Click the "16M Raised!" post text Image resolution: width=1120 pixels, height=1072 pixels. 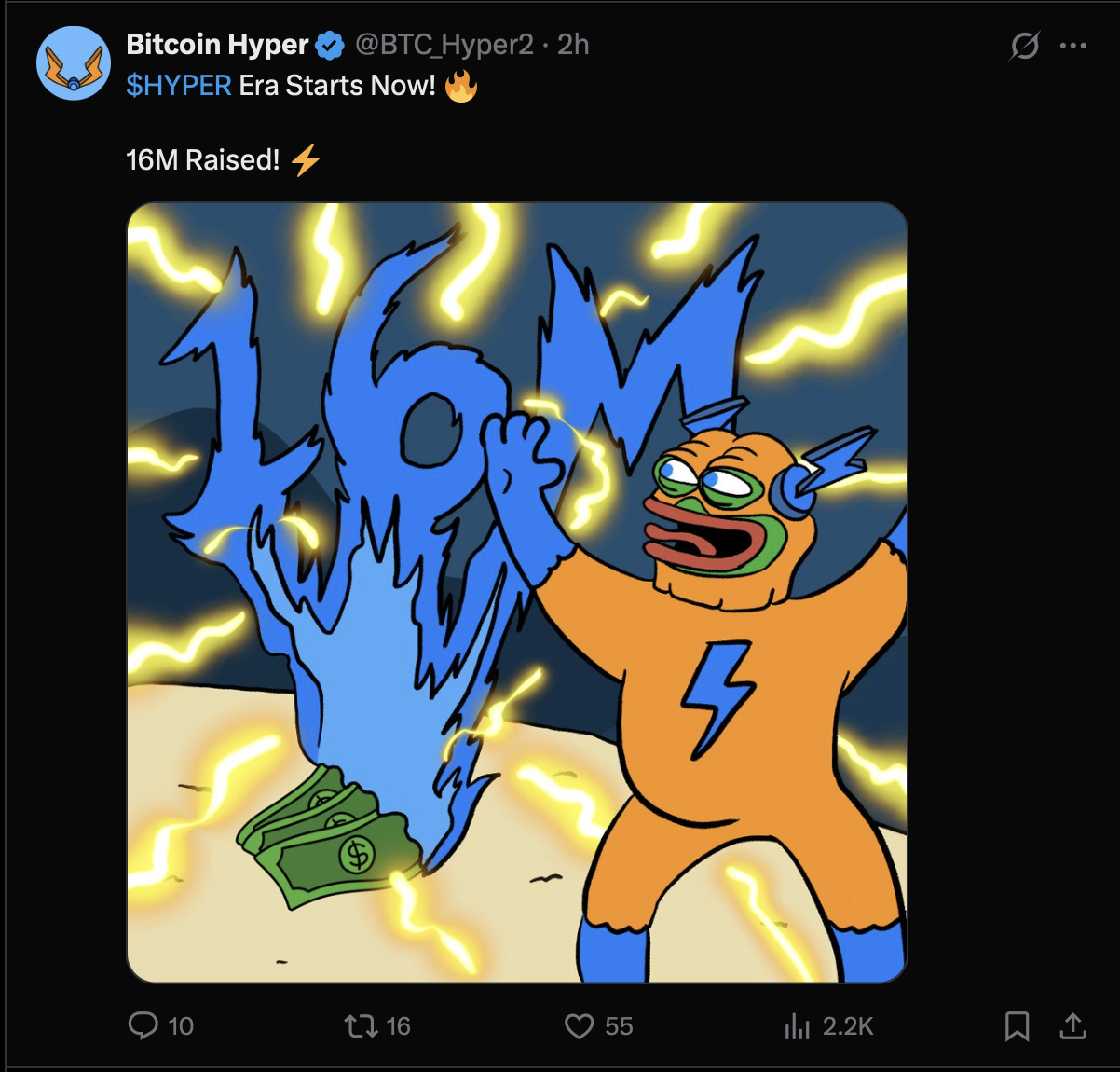[202, 160]
